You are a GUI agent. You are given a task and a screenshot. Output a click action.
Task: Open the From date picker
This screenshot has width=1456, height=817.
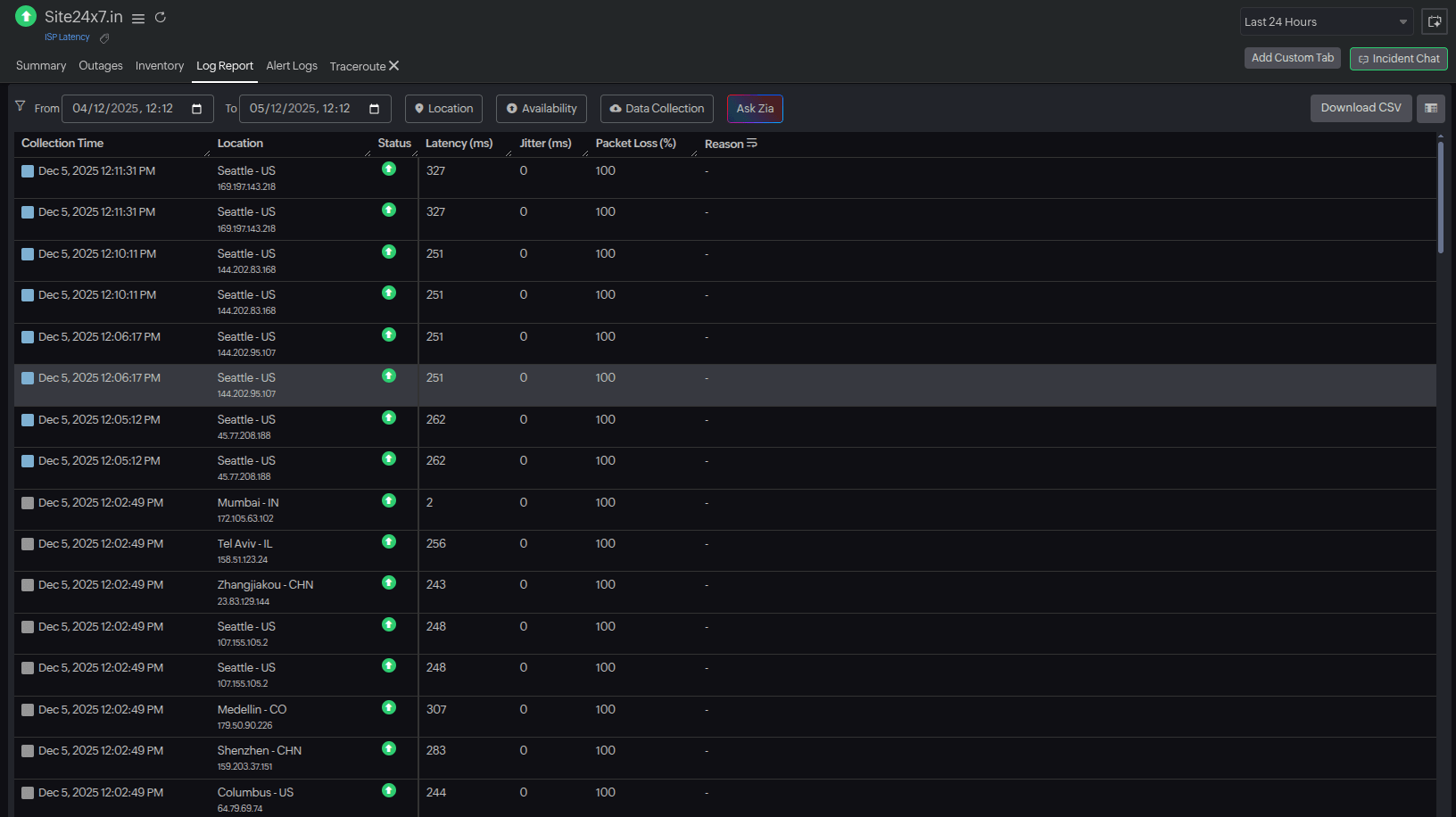click(196, 108)
